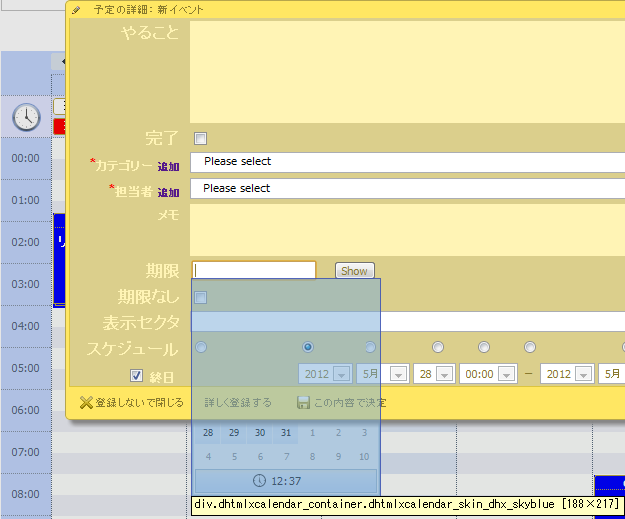Untick the 終日 checkbox
Screen dimensions: 625x519
coord(136,375)
